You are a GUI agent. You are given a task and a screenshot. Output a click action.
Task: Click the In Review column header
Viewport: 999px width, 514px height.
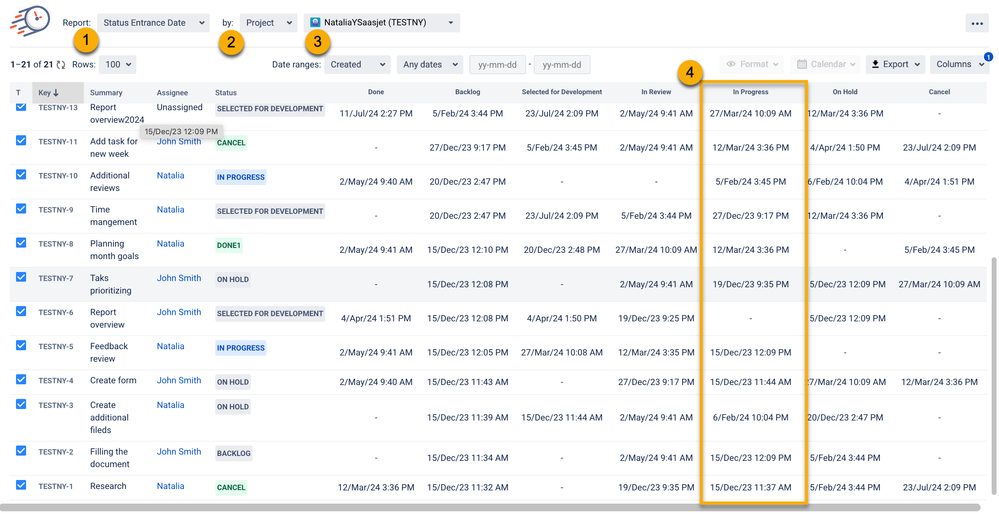656,92
